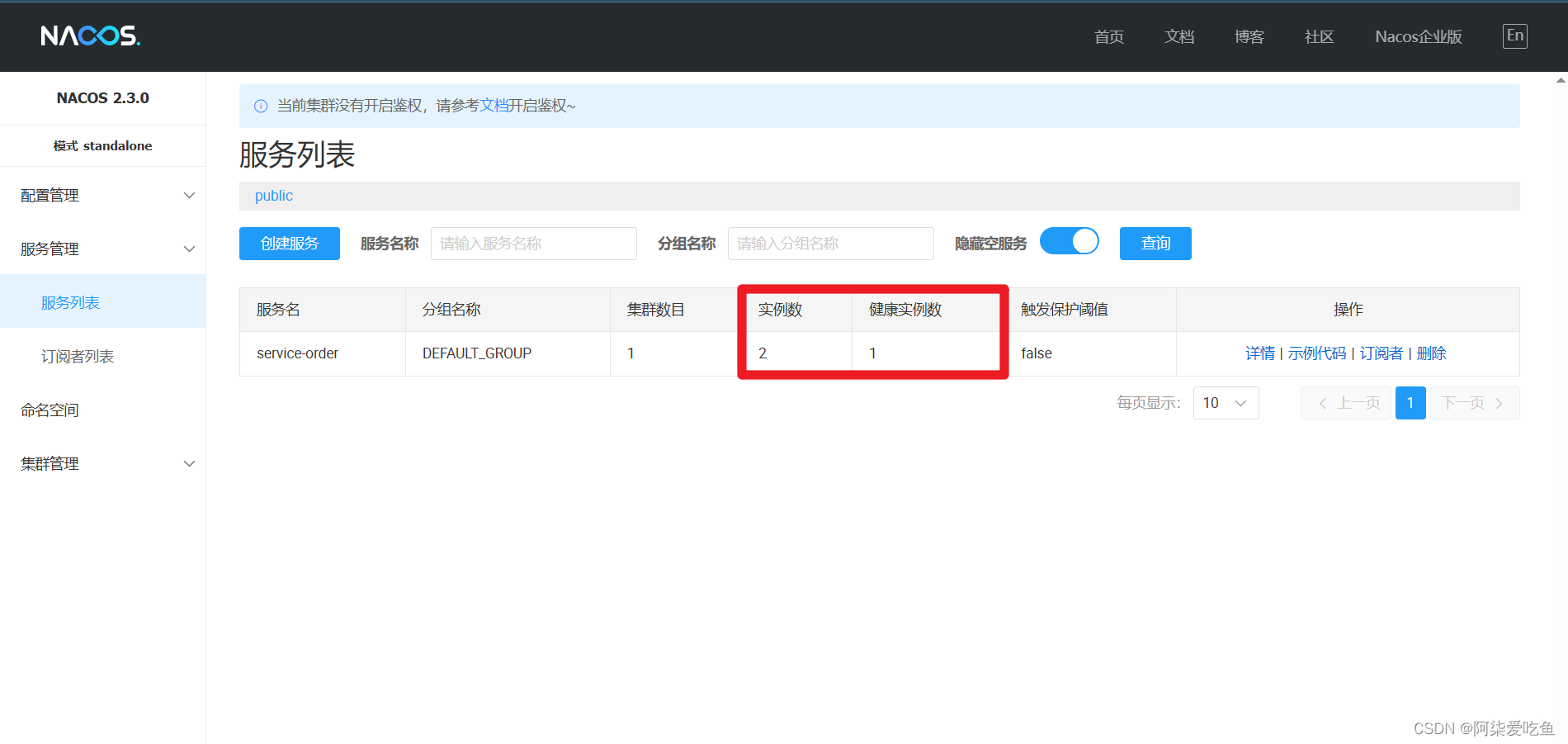Image resolution: width=1568 pixels, height=744 pixels.
Task: Open the 首页 nav item
Action: (x=1108, y=36)
